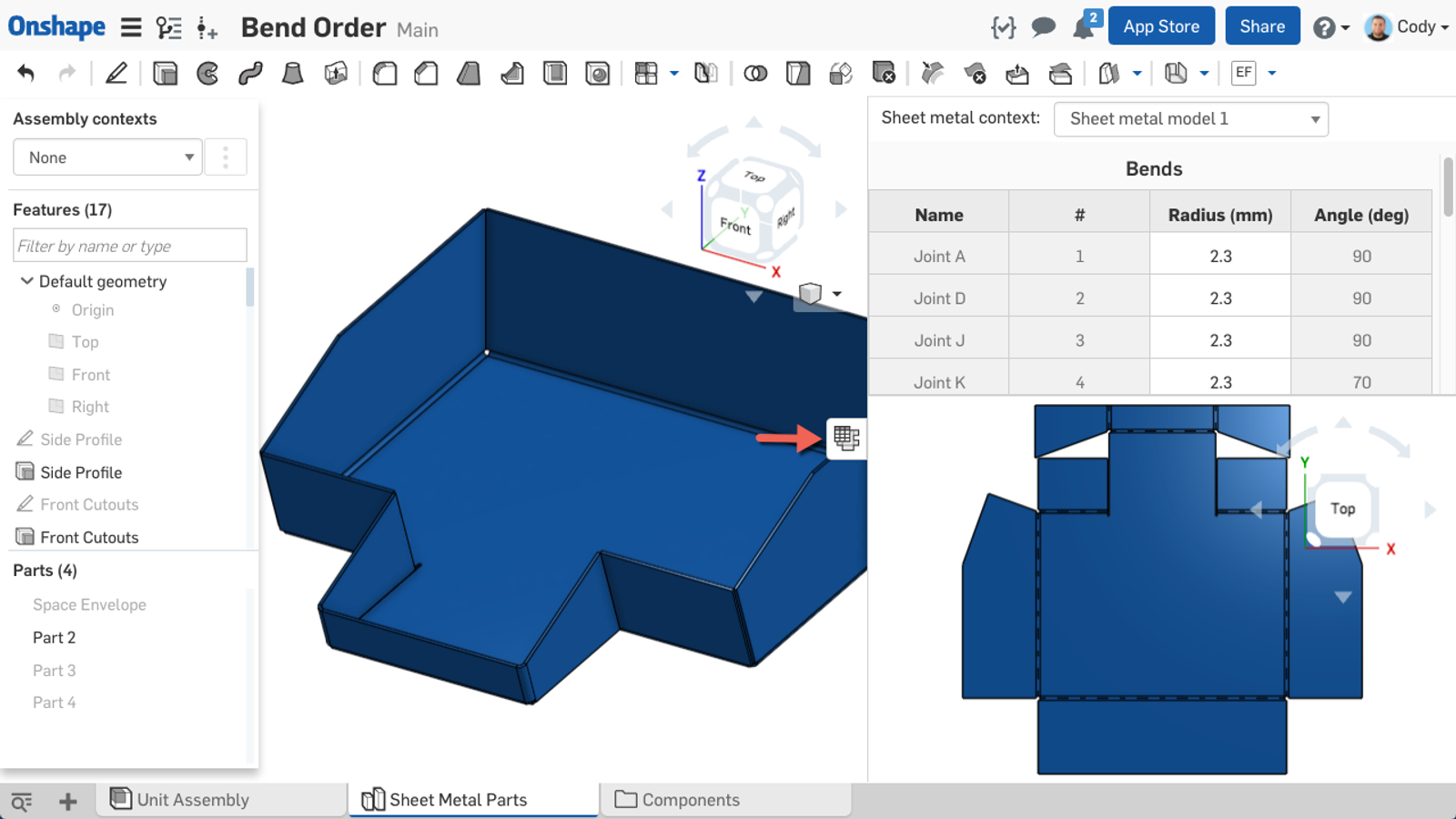Open the Assembly contexts None dropdown
The width and height of the screenshot is (1456, 819).
pyautogui.click(x=107, y=157)
